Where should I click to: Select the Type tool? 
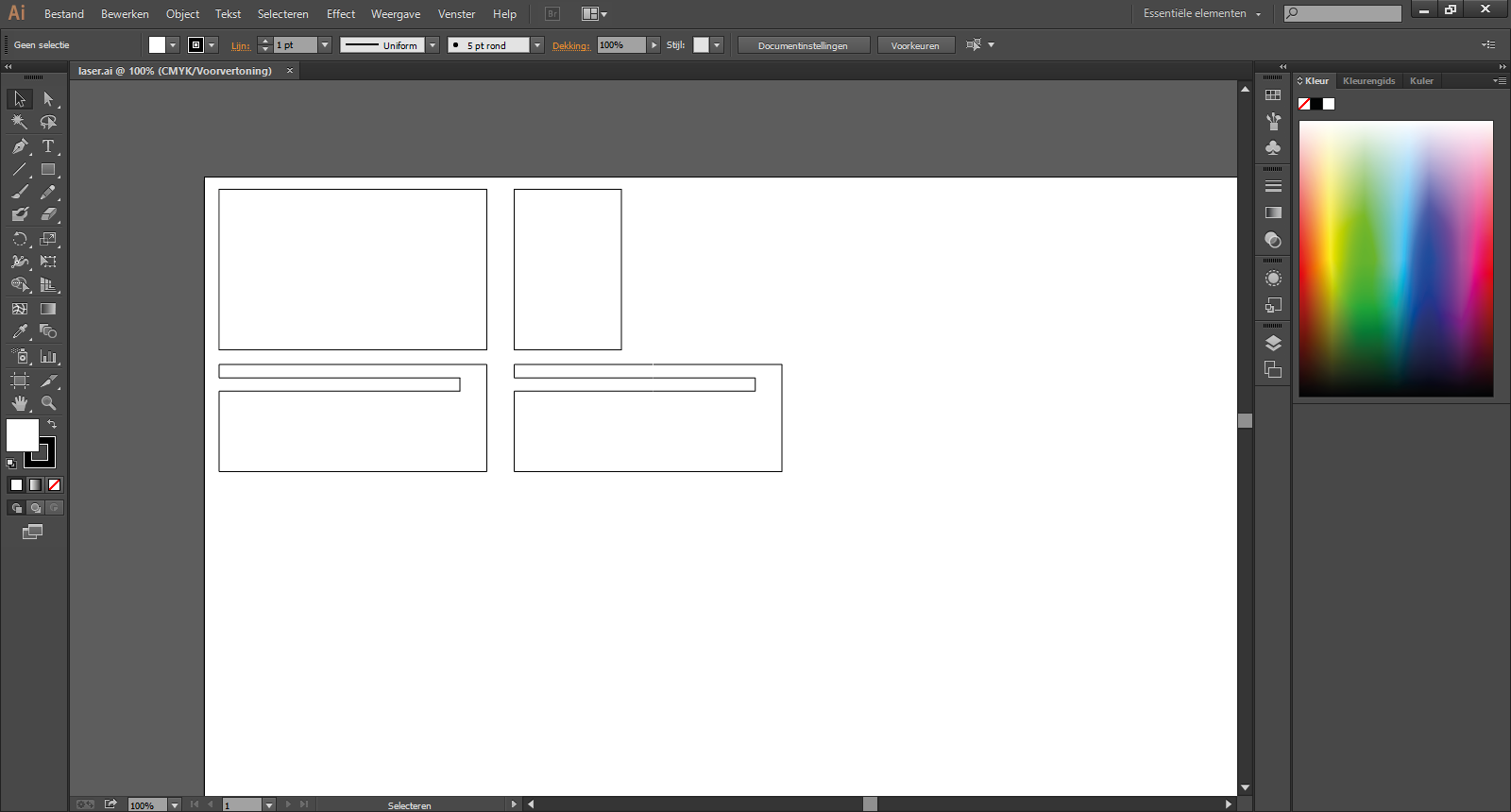pyautogui.click(x=48, y=146)
